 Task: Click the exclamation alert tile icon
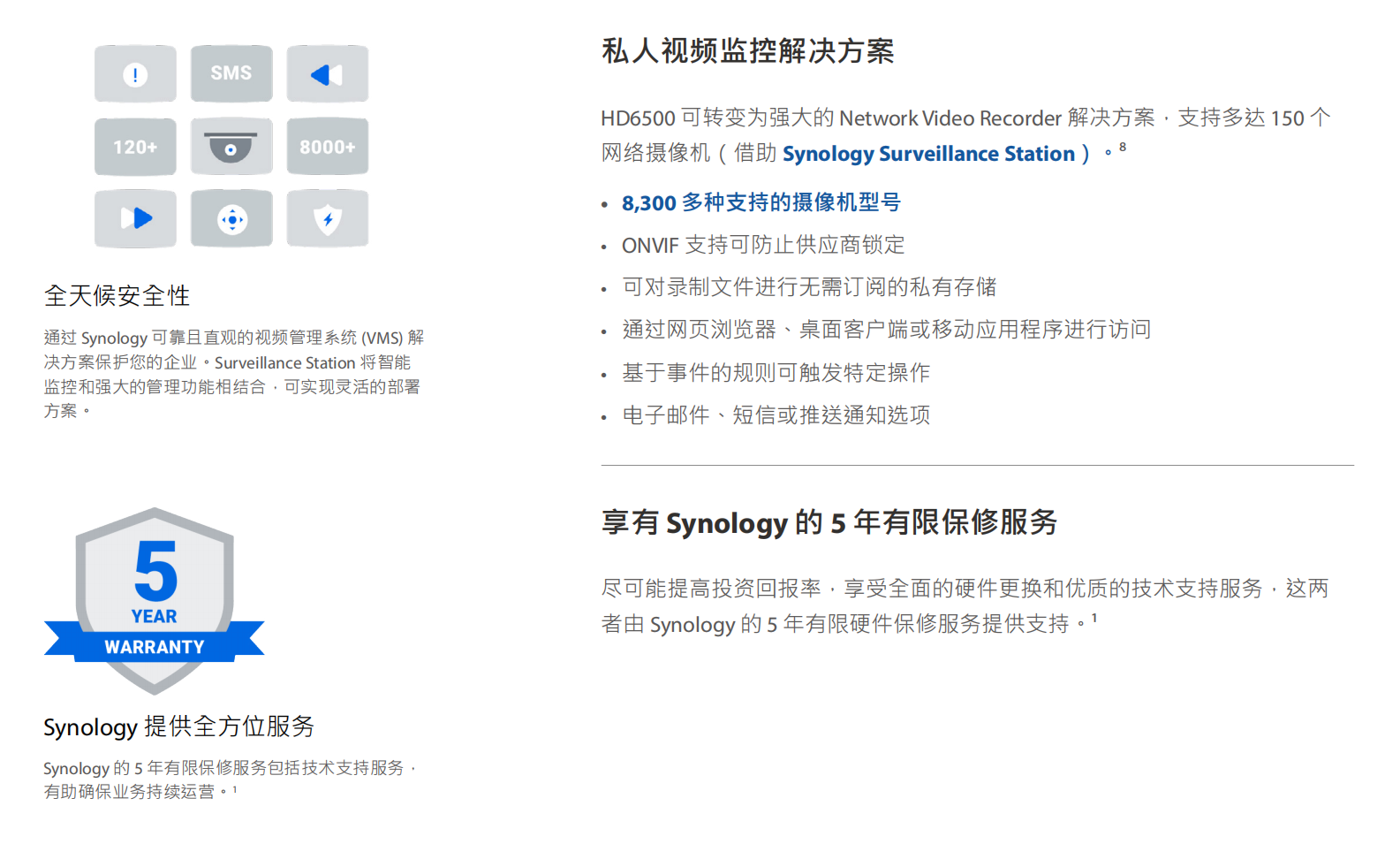pyautogui.click(x=135, y=74)
